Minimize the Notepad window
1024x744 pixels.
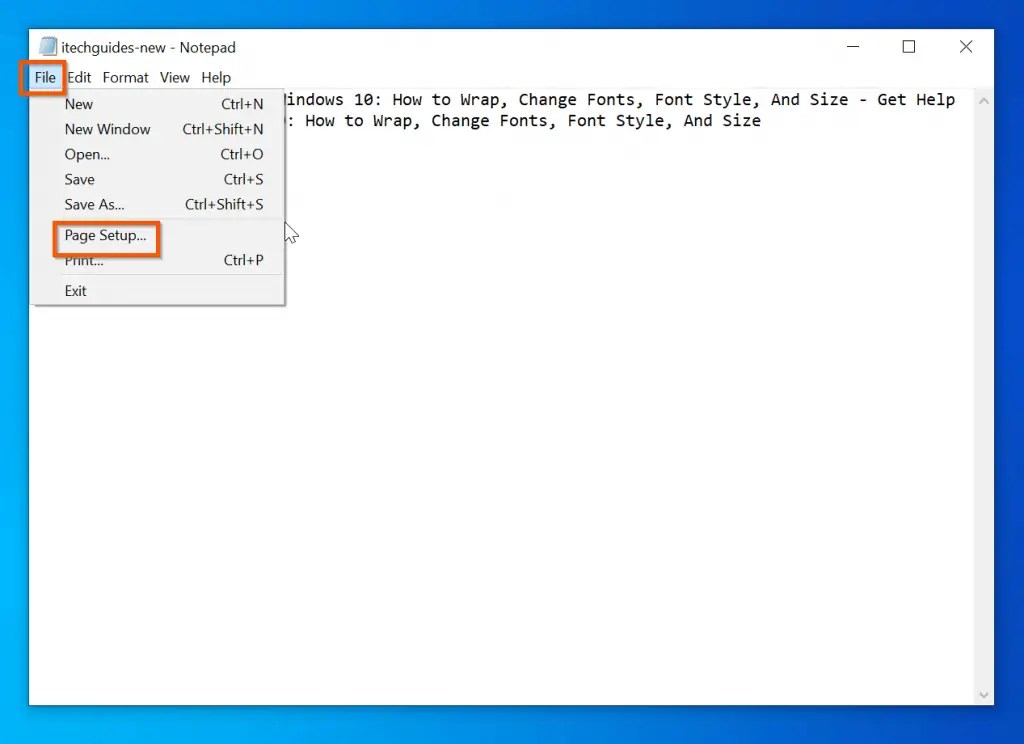coord(853,47)
